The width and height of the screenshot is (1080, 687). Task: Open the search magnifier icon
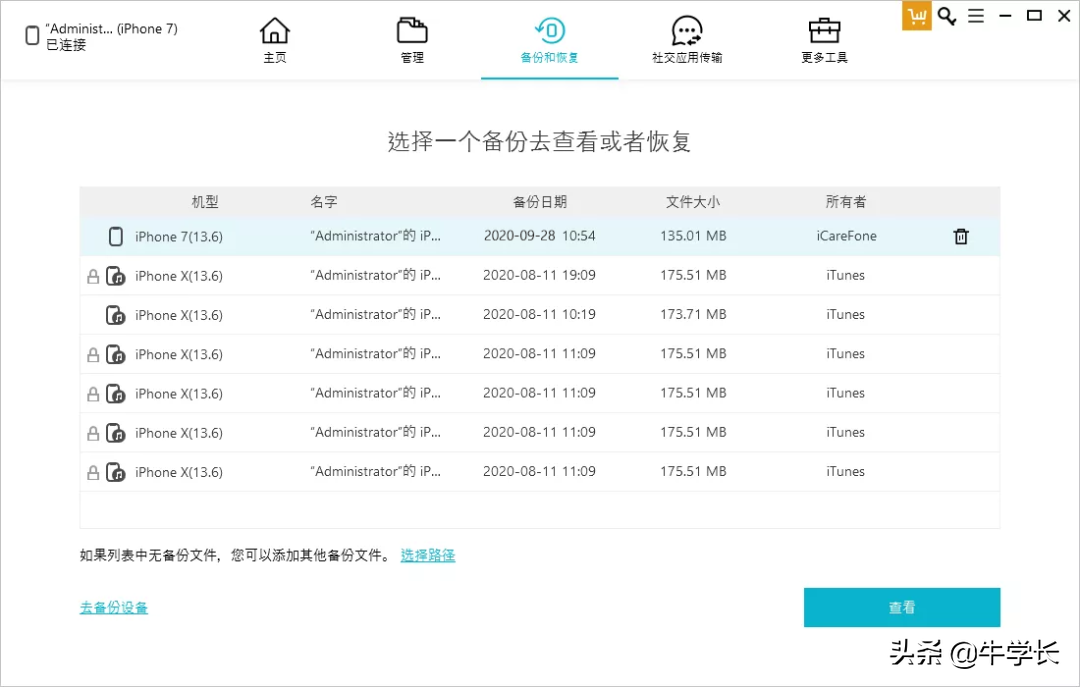946,16
